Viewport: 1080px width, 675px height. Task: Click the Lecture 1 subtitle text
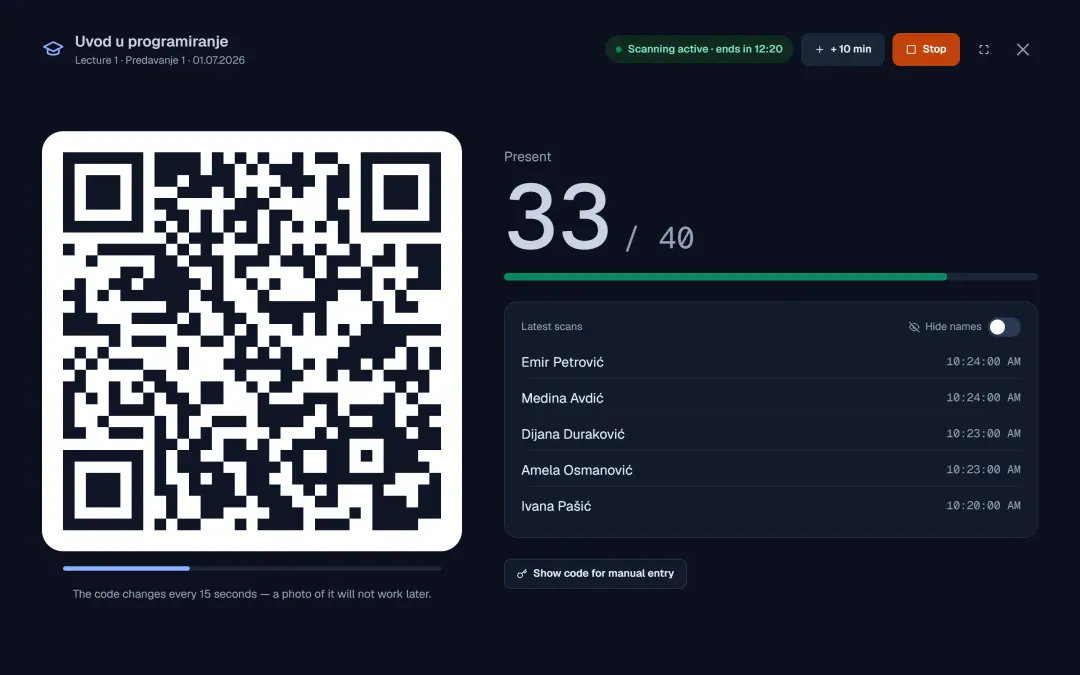160,60
